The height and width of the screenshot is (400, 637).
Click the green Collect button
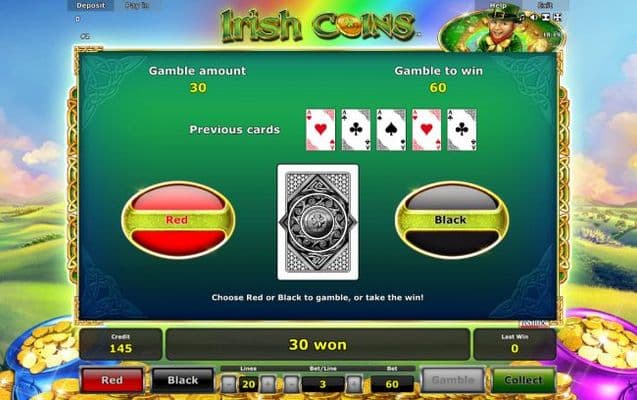tap(523, 380)
